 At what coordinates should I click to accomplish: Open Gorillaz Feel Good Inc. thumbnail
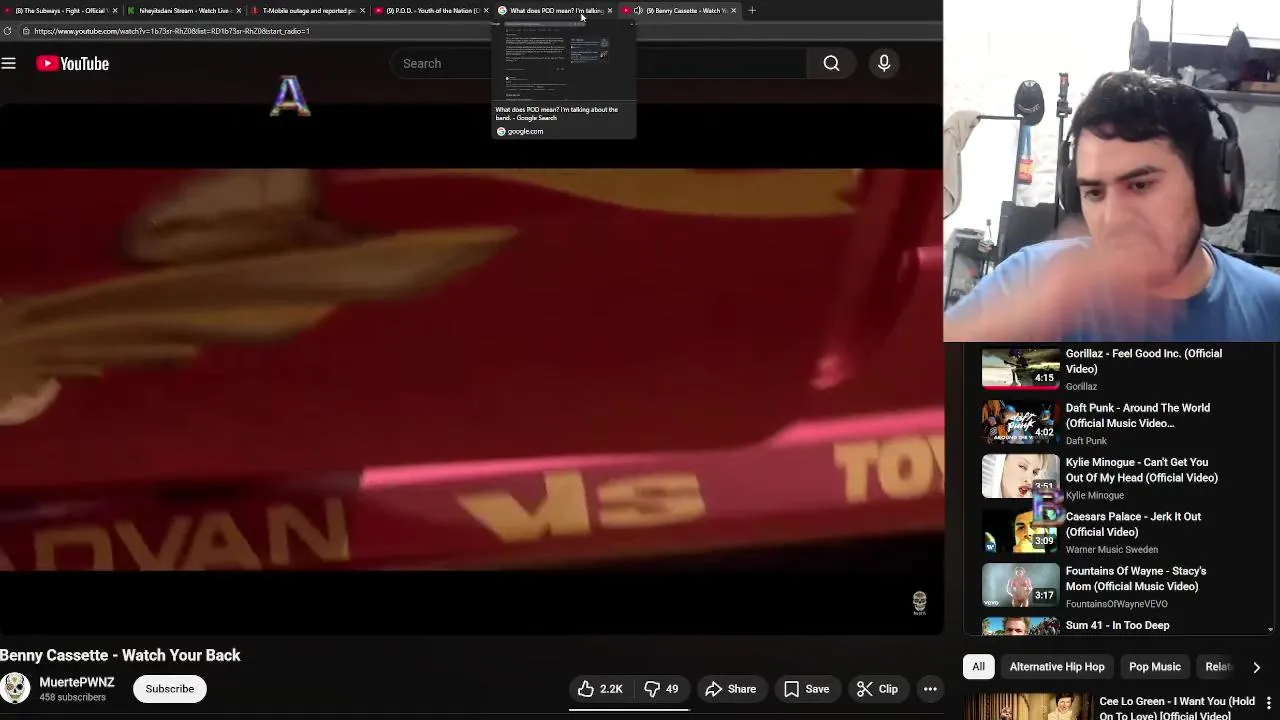coord(1020,367)
